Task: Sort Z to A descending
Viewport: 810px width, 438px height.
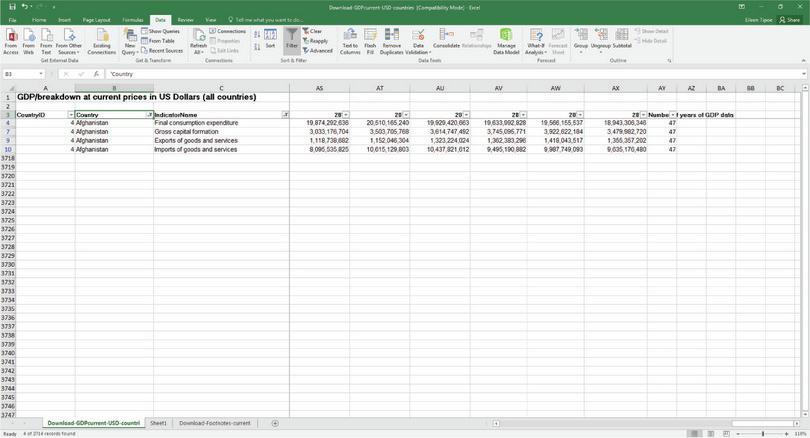Action: tap(257, 47)
